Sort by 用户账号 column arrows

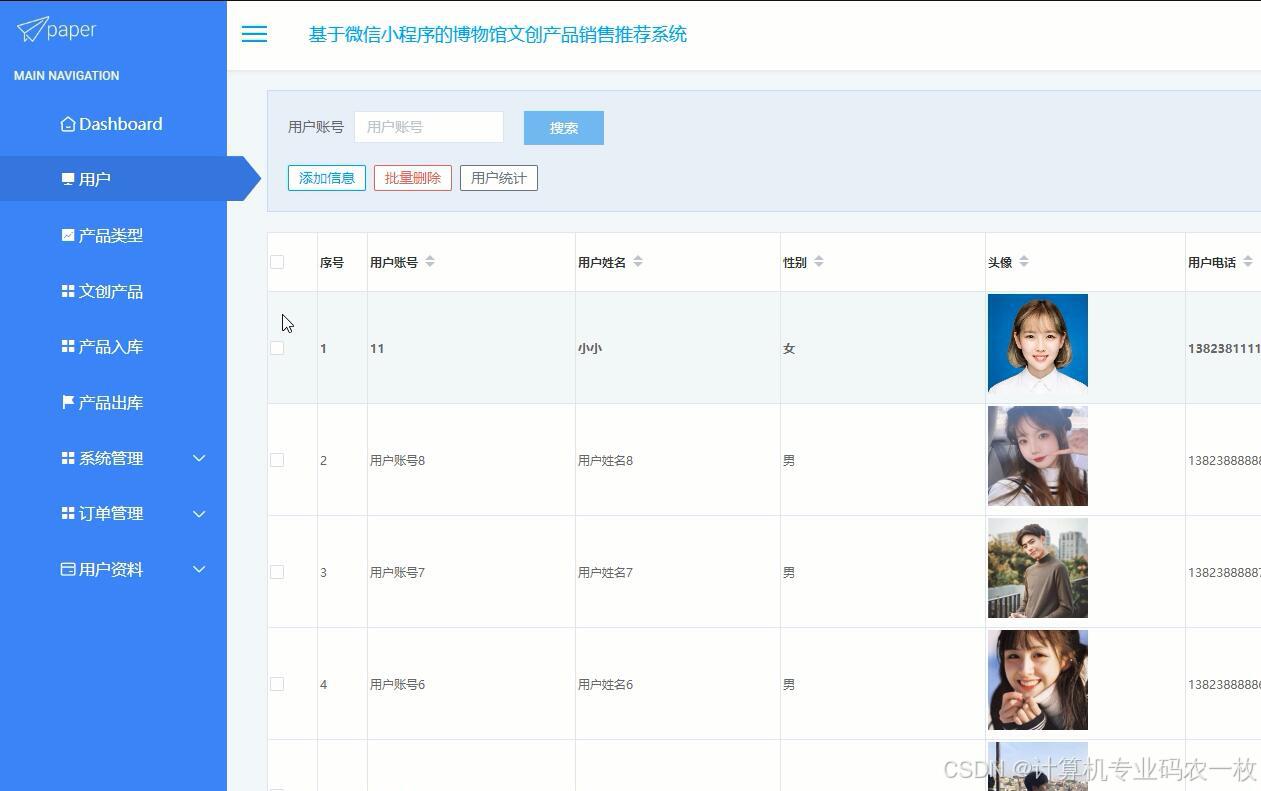(x=430, y=261)
